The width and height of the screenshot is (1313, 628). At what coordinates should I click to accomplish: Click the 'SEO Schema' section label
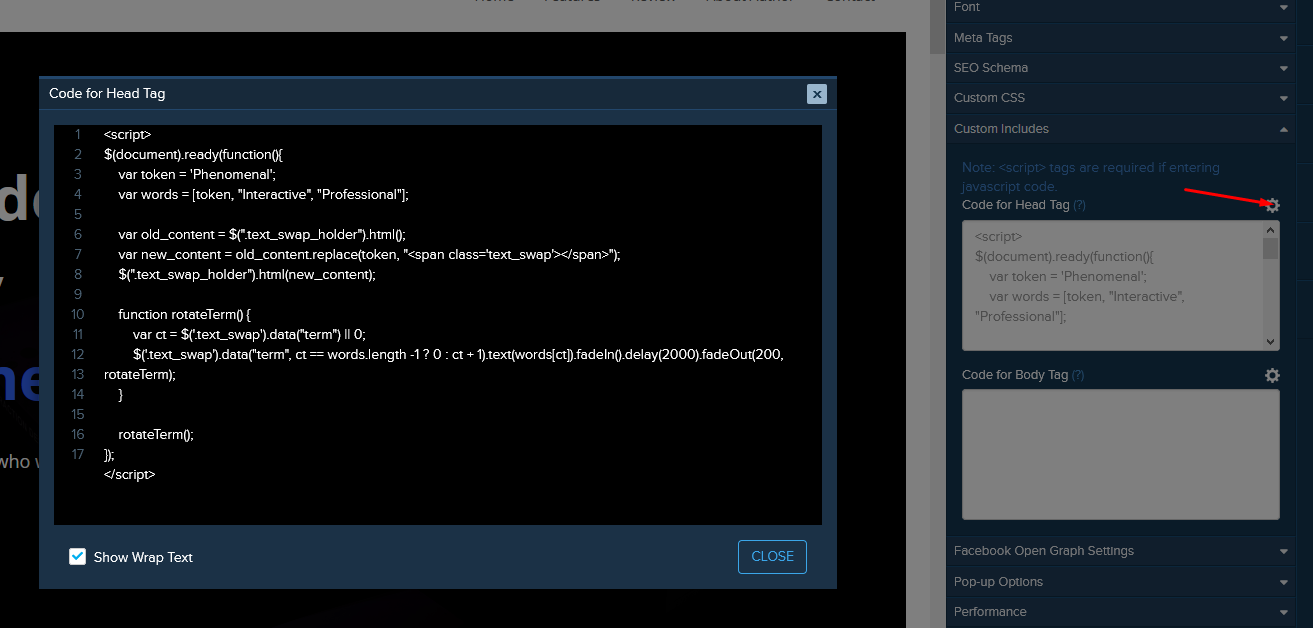(991, 68)
